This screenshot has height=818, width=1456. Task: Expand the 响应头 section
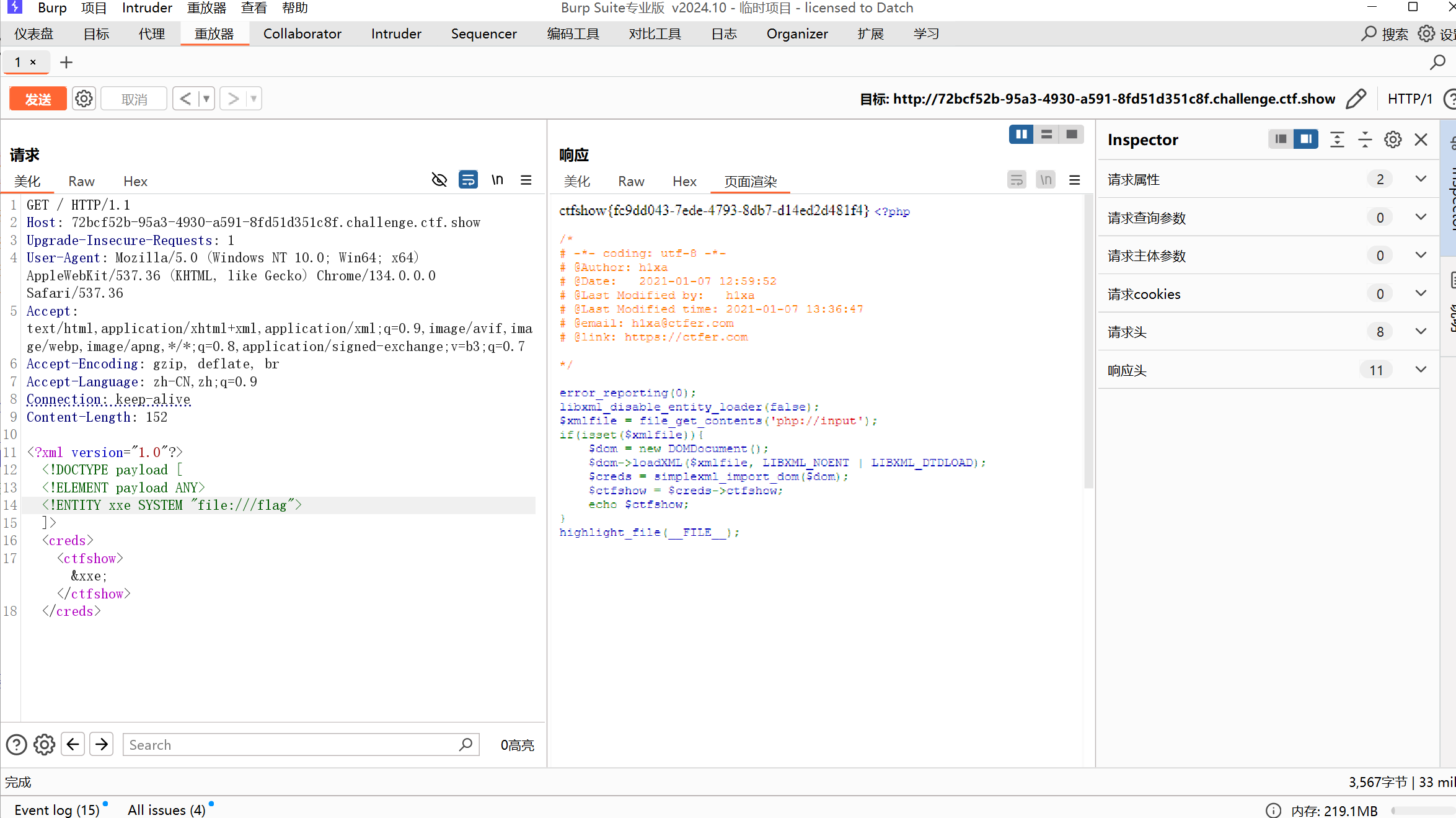(x=1421, y=370)
